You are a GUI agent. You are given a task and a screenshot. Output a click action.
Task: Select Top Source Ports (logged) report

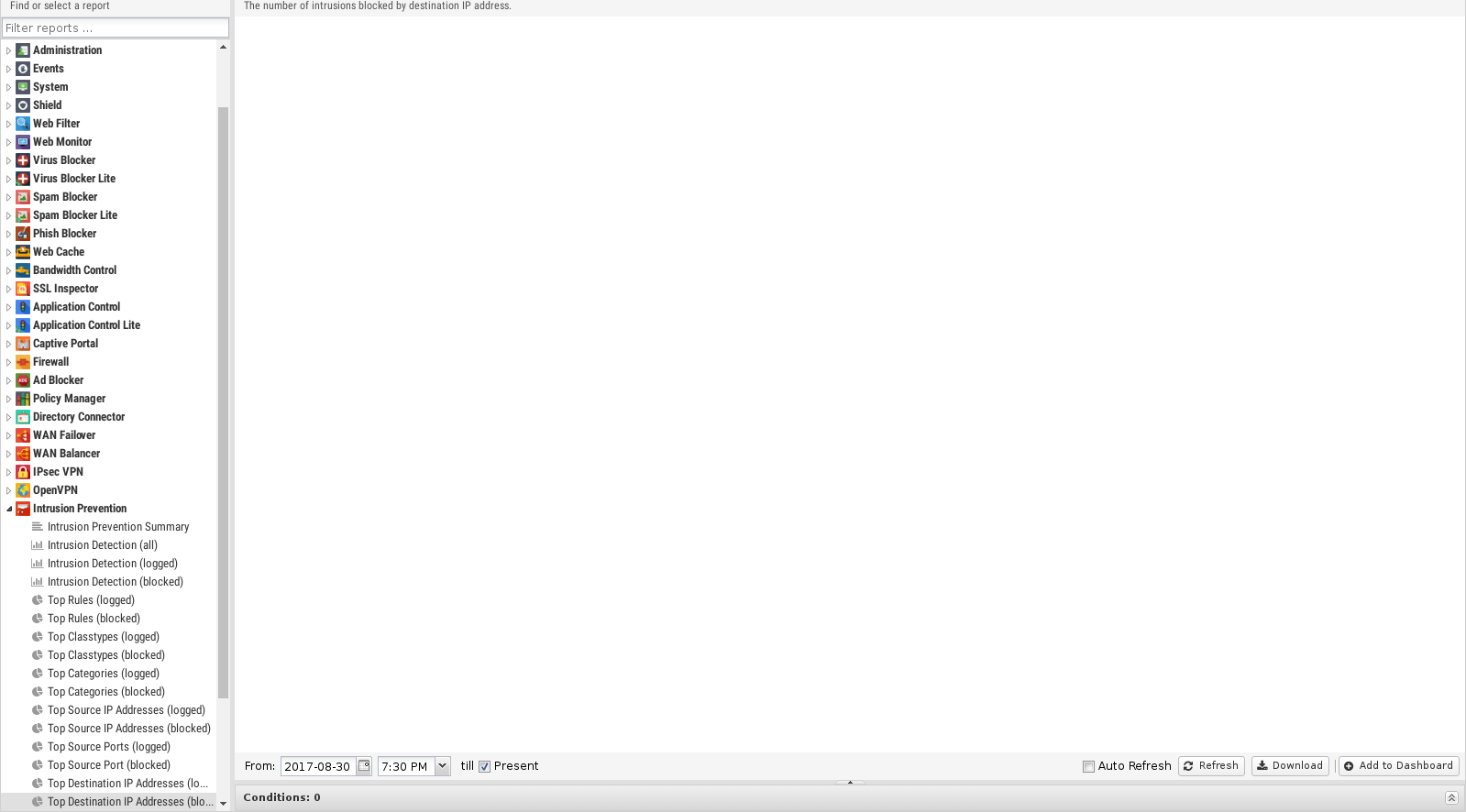point(109,747)
